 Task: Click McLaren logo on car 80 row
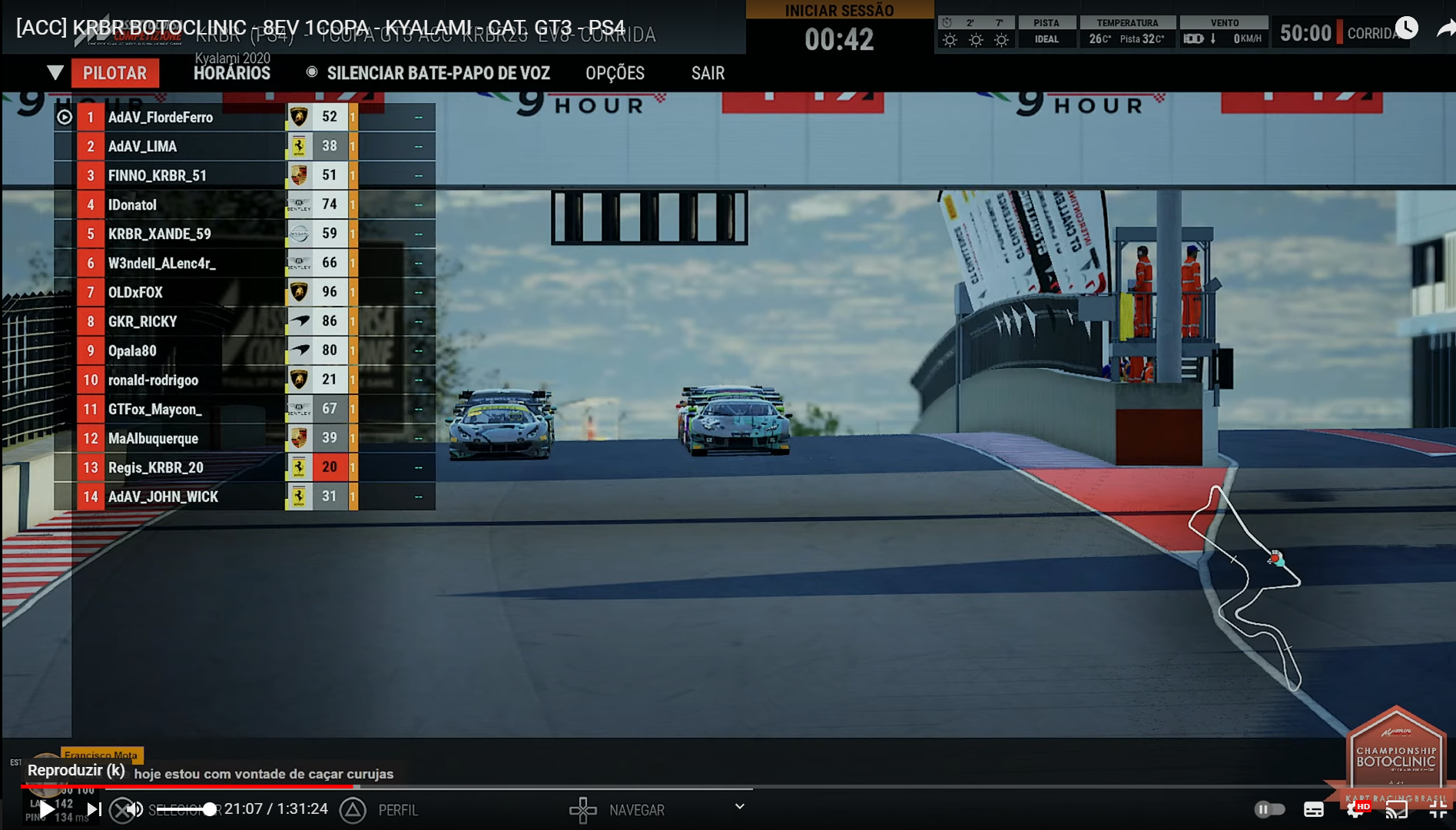[299, 350]
